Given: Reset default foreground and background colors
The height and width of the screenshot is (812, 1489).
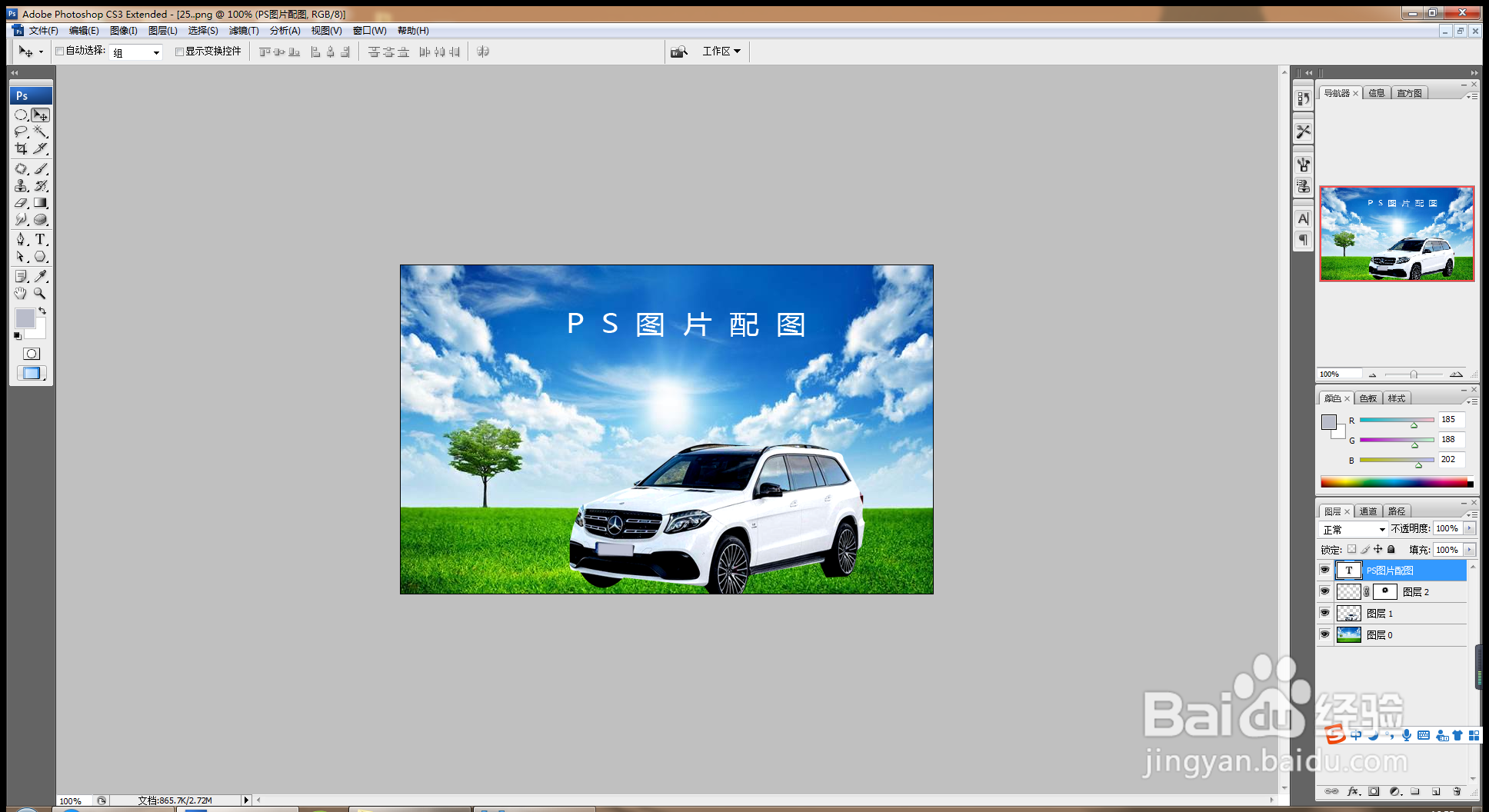Looking at the screenshot, I should [18, 336].
